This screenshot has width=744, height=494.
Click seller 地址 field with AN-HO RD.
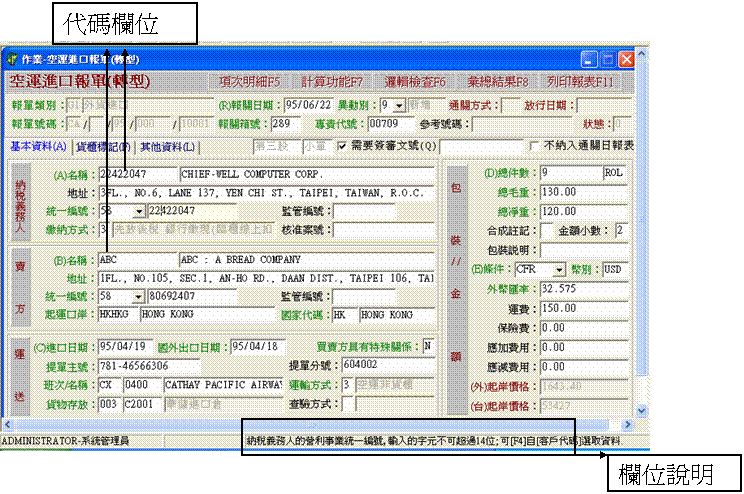(266, 278)
